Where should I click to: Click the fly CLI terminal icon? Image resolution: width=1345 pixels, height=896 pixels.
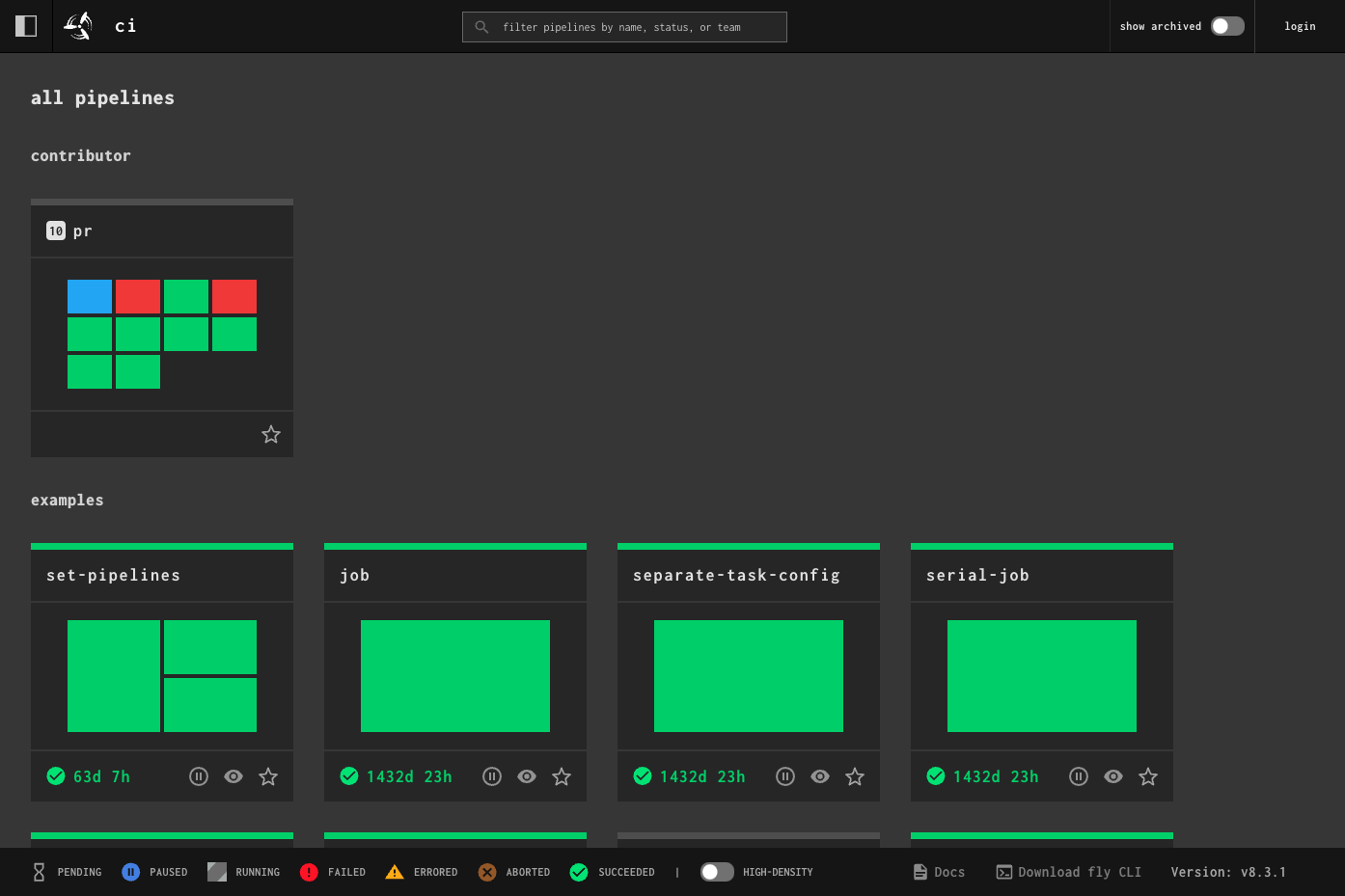(1004, 872)
